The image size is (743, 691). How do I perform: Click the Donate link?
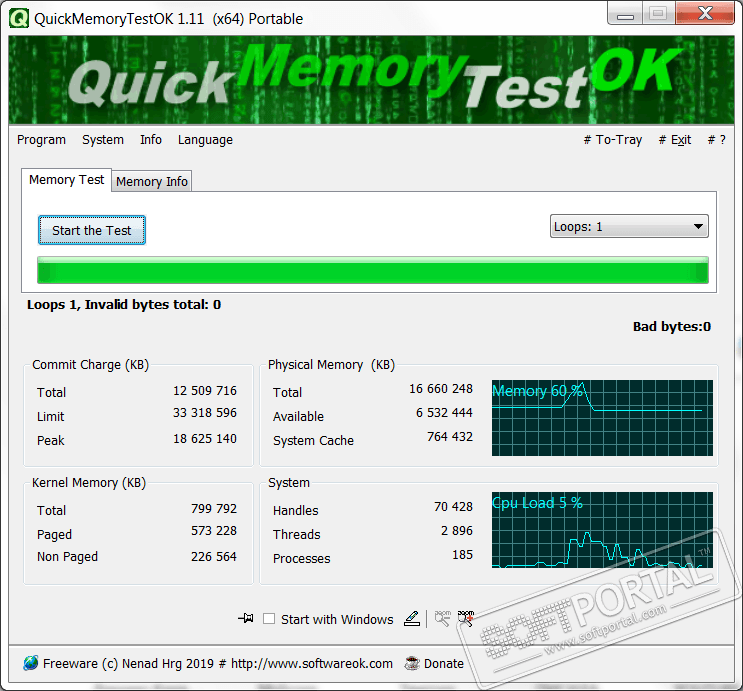[444, 663]
